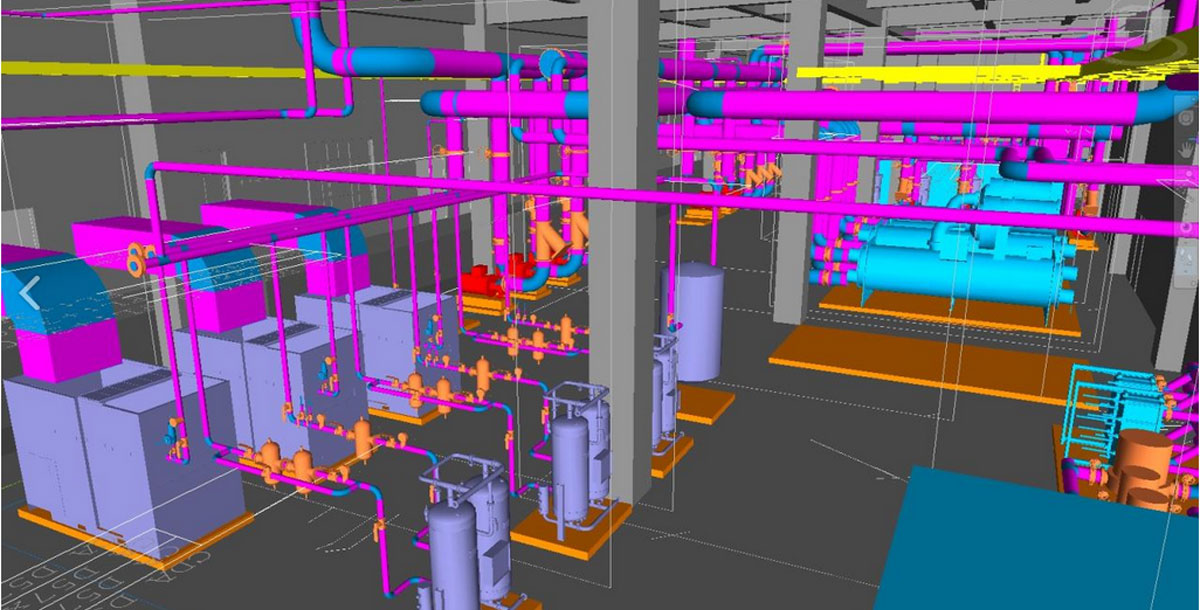Select the tall cylindrical tank behind the column
The width and height of the screenshot is (1200, 610).
tap(695, 320)
